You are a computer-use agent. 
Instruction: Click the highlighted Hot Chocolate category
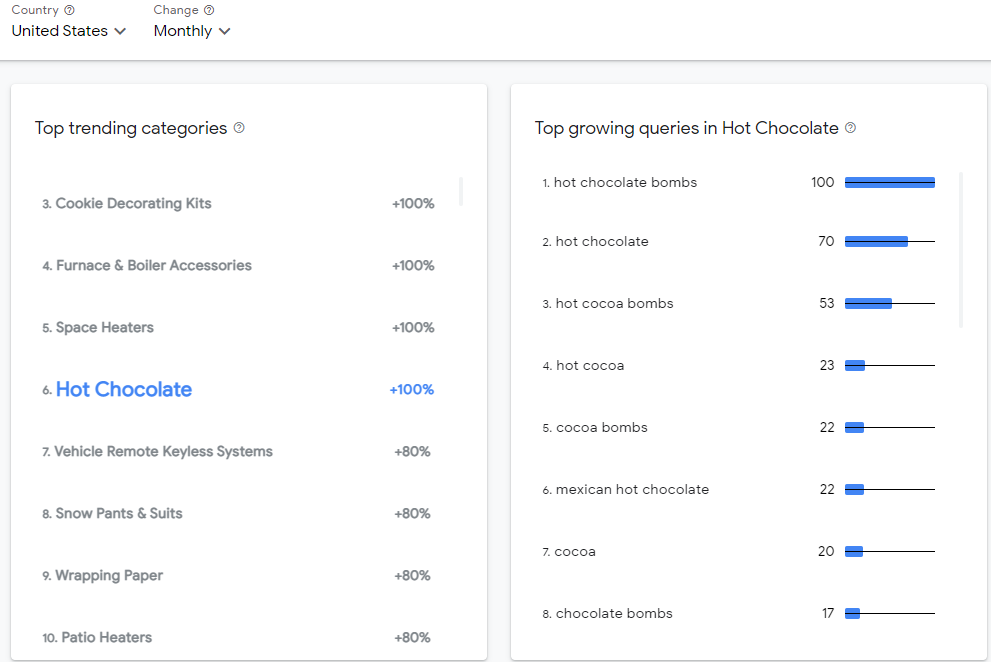coord(124,390)
